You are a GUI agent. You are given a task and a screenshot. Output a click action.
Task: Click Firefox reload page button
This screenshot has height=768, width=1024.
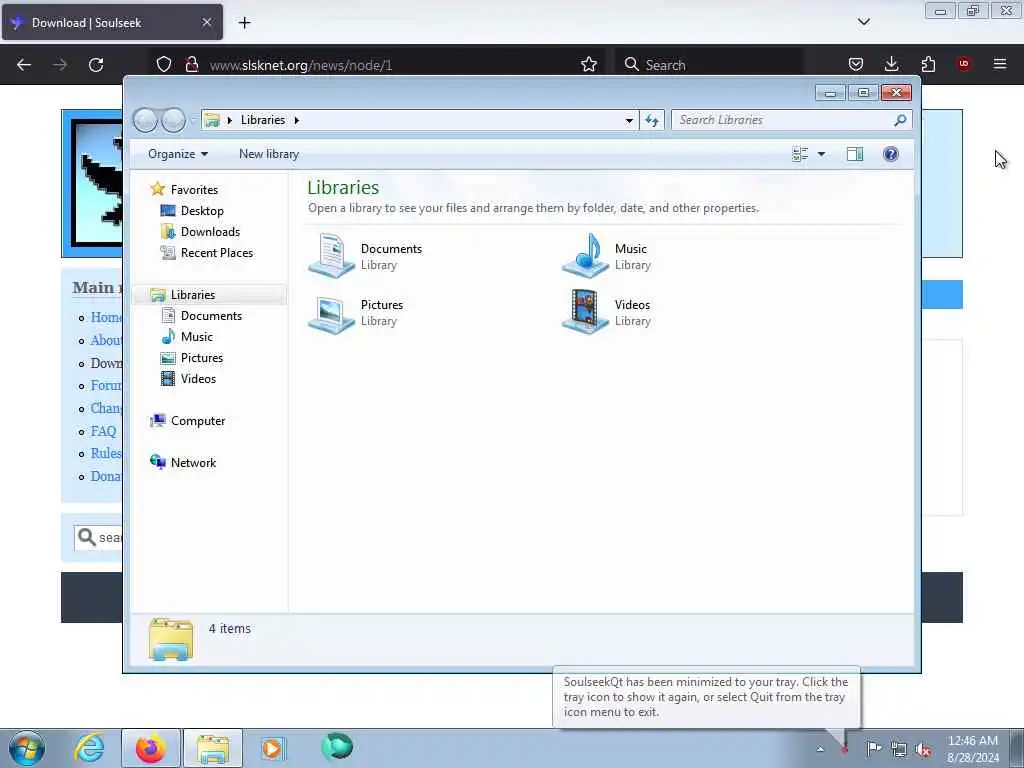pos(96,65)
